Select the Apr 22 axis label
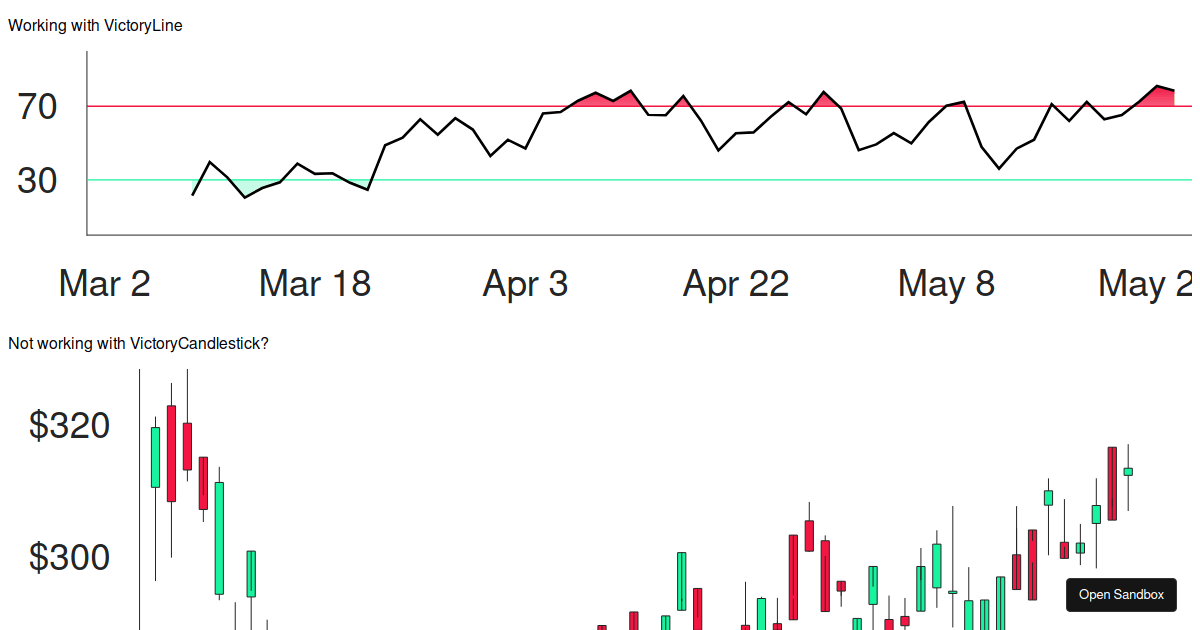The image size is (1200, 630). (x=736, y=284)
